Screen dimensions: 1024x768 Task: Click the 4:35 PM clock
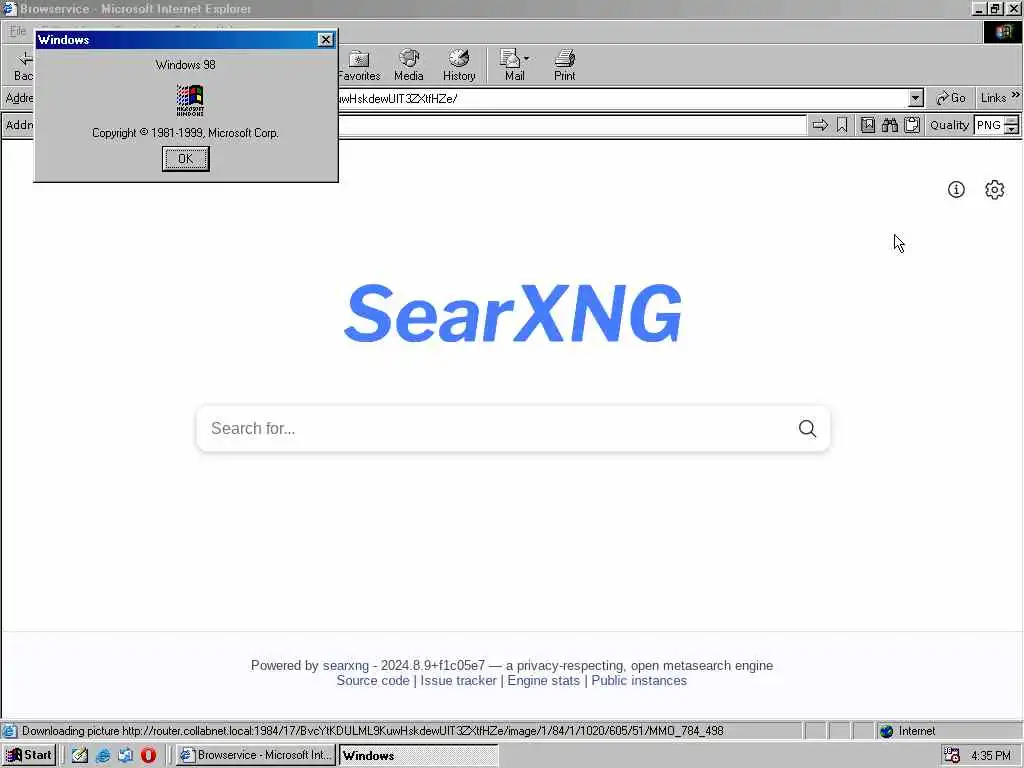991,756
